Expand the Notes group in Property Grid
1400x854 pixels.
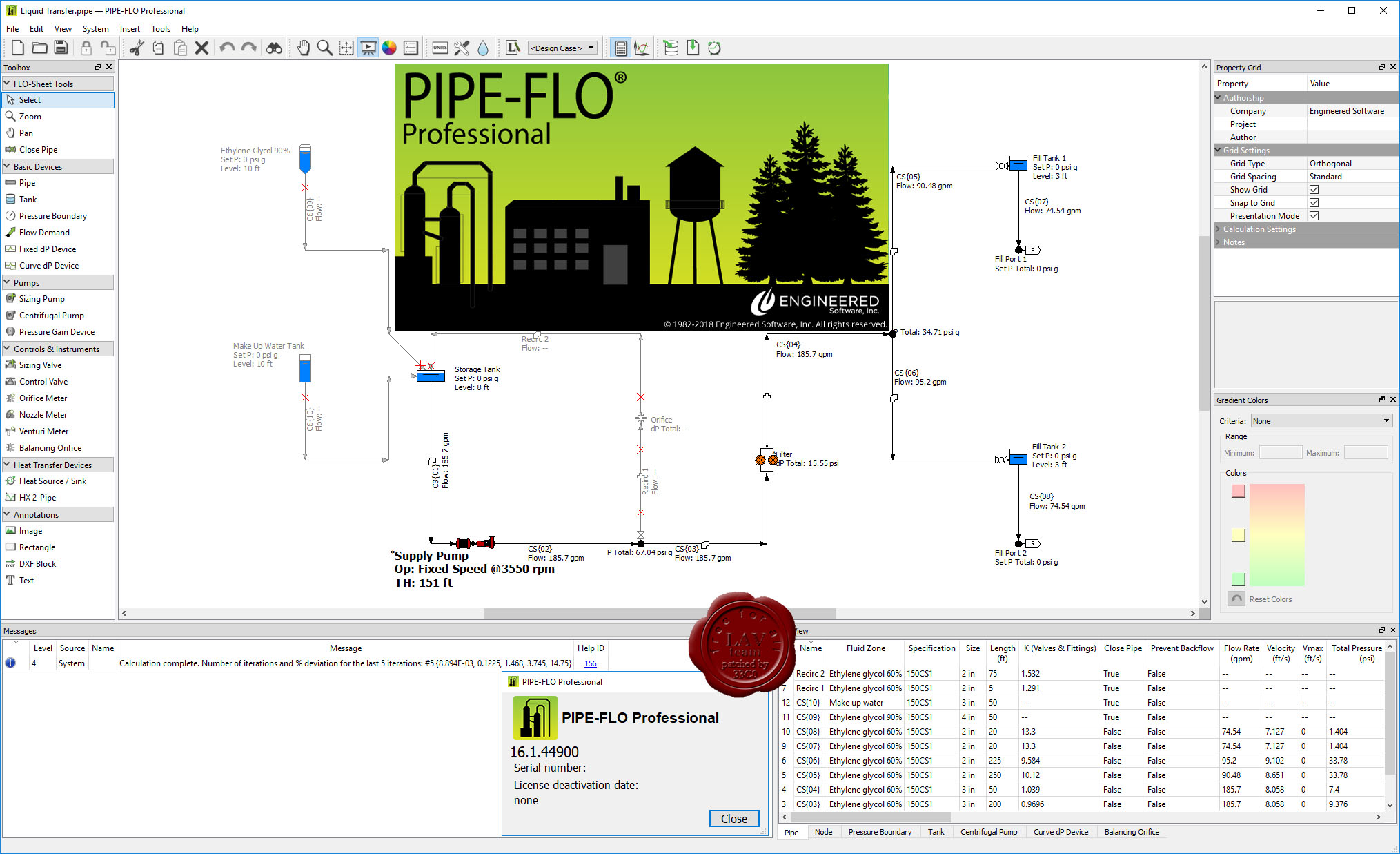coord(1219,242)
